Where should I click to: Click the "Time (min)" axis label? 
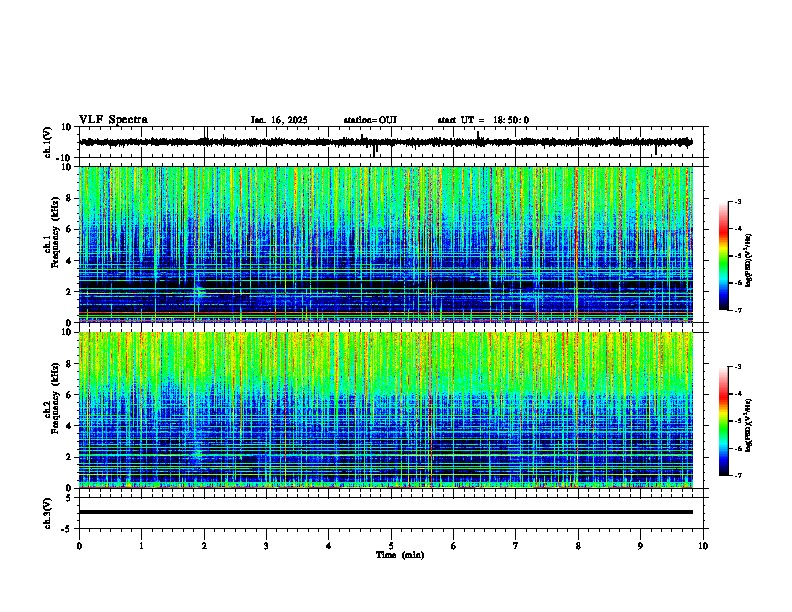pyautogui.click(x=400, y=555)
